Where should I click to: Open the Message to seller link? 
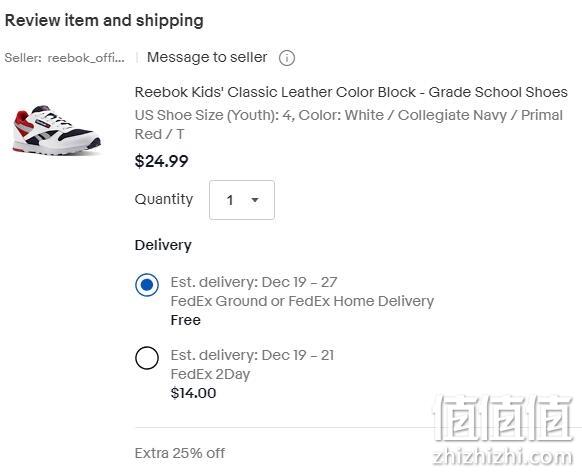207,57
